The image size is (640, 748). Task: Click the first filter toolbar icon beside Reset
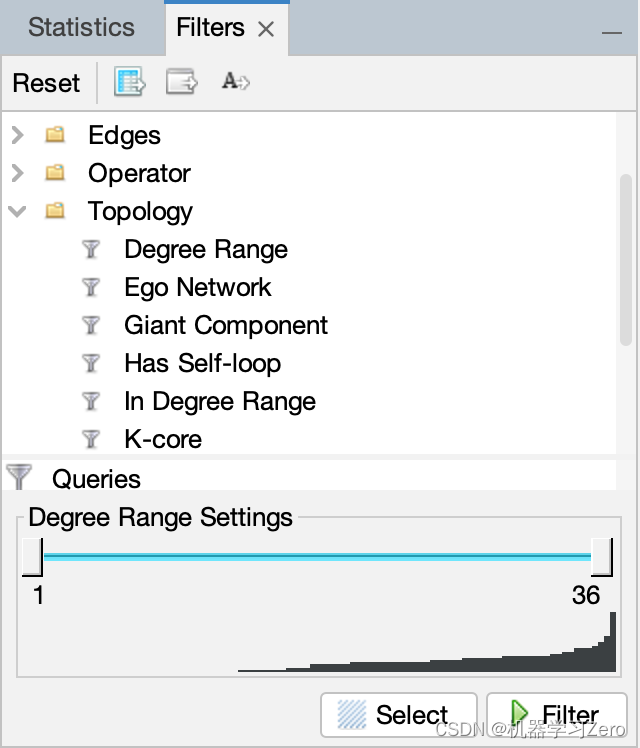coord(130,82)
